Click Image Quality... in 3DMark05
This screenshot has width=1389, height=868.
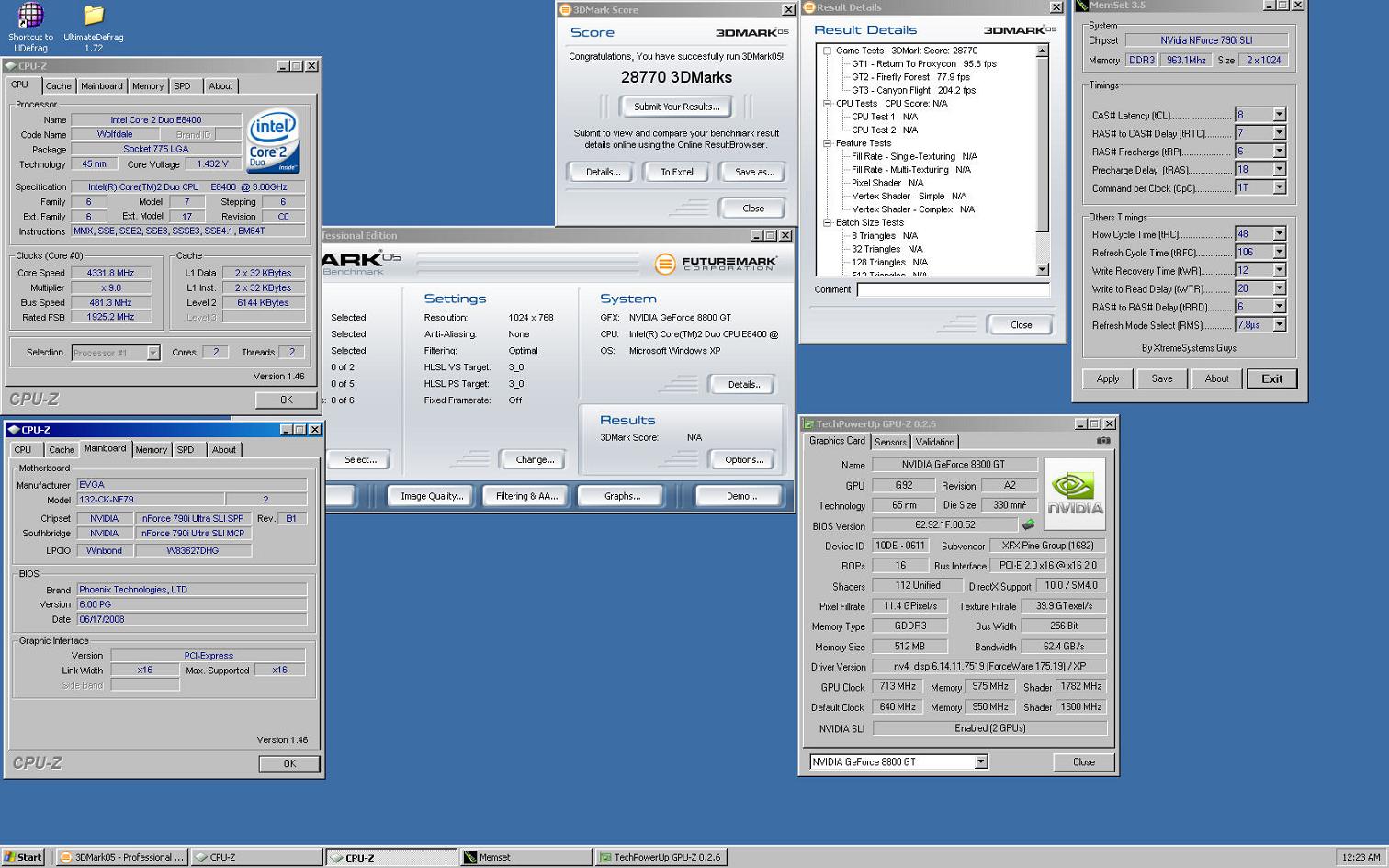click(x=431, y=496)
